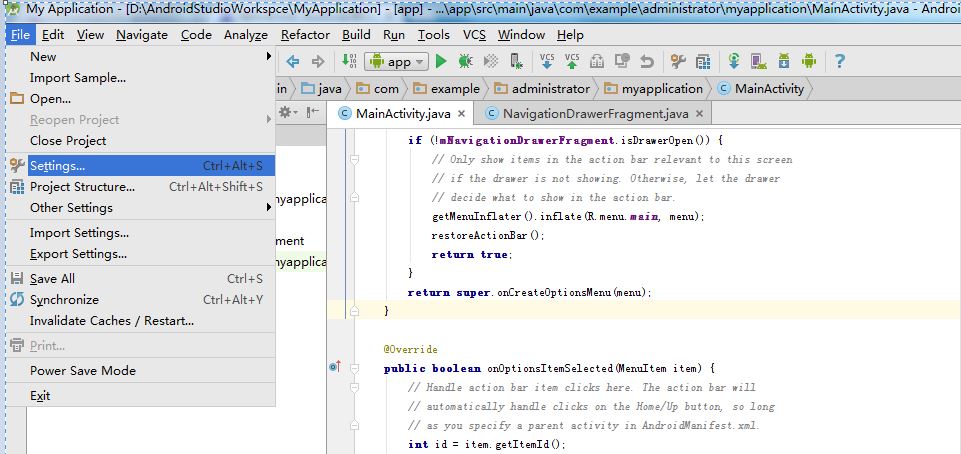Sync project with Gradle files icon

tap(734, 61)
